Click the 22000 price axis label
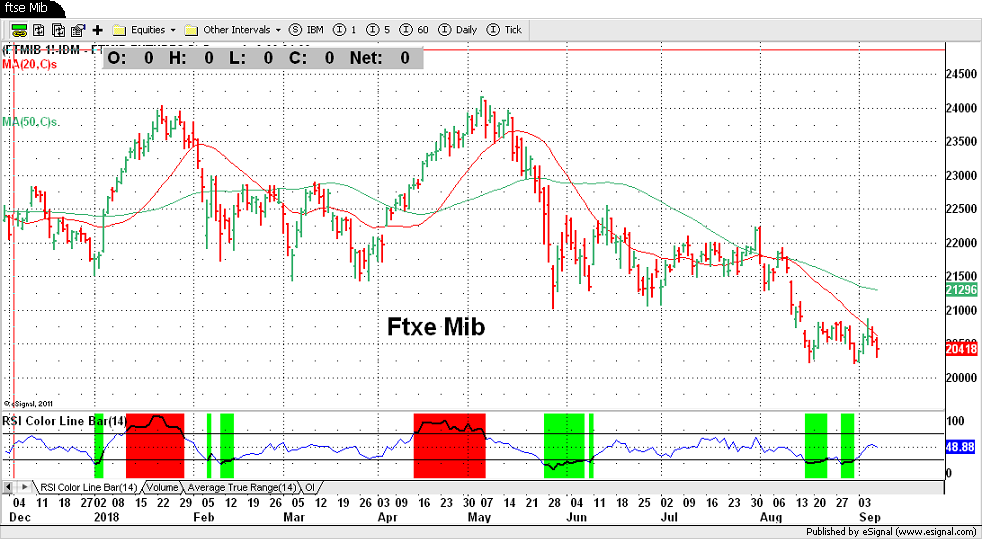 (x=961, y=244)
